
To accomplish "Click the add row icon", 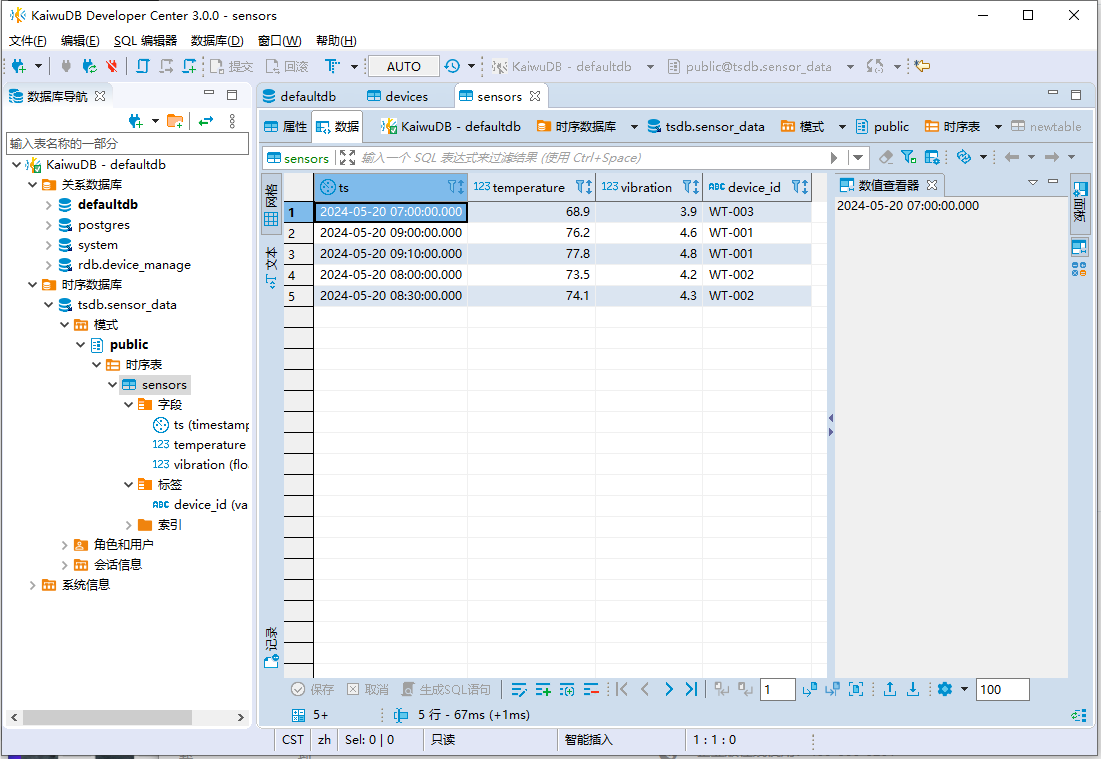I will point(543,689).
